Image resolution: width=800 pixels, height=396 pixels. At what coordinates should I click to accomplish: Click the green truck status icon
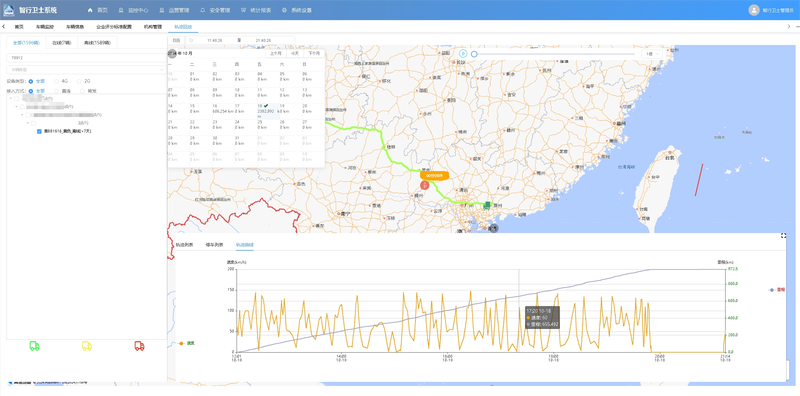(x=35, y=346)
